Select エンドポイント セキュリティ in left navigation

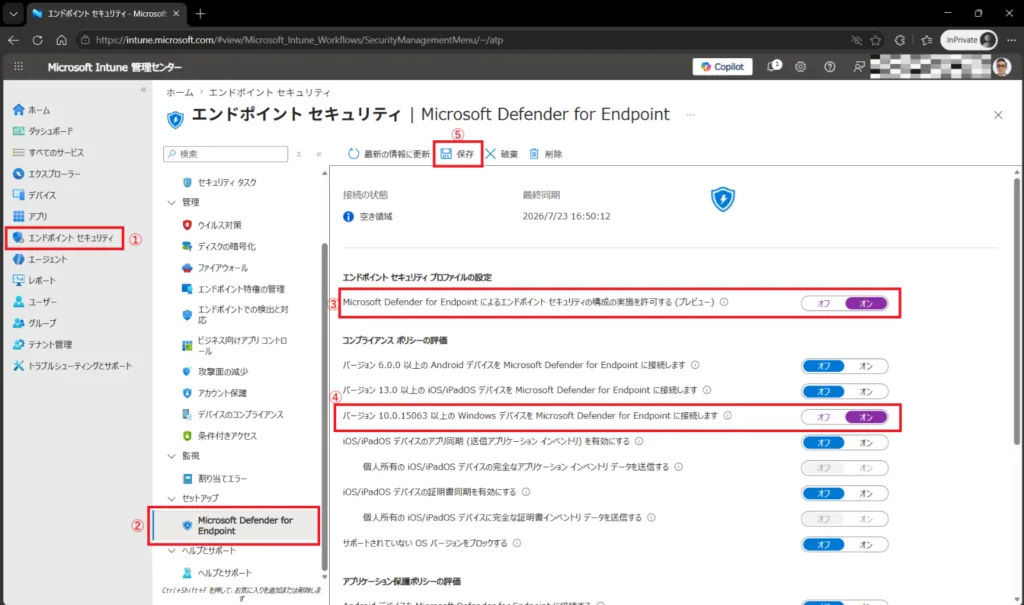[64, 238]
